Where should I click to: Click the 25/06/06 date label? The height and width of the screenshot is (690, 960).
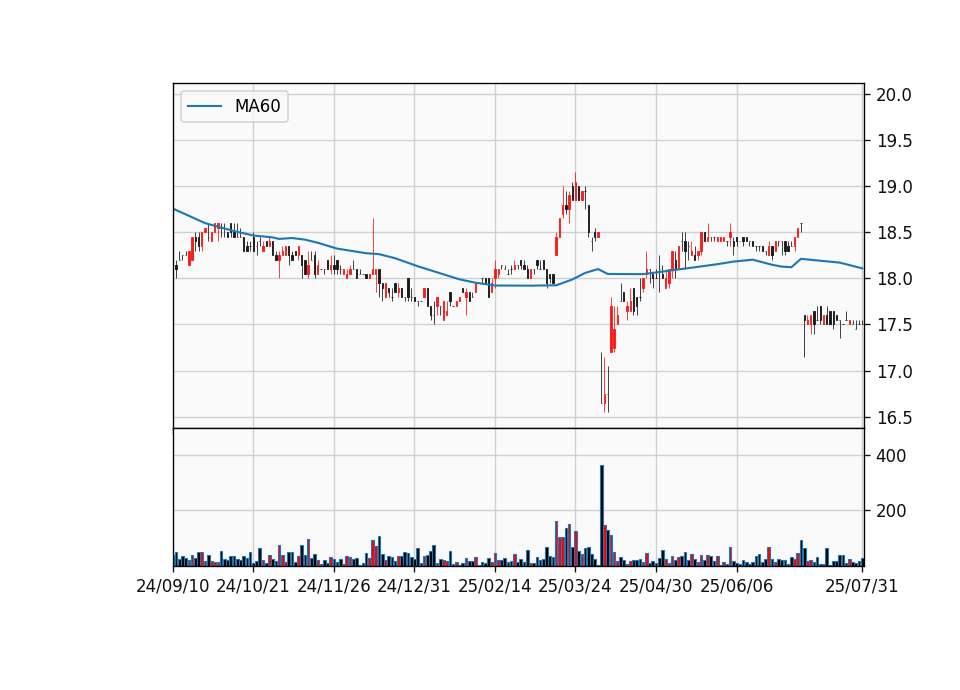pyautogui.click(x=737, y=586)
